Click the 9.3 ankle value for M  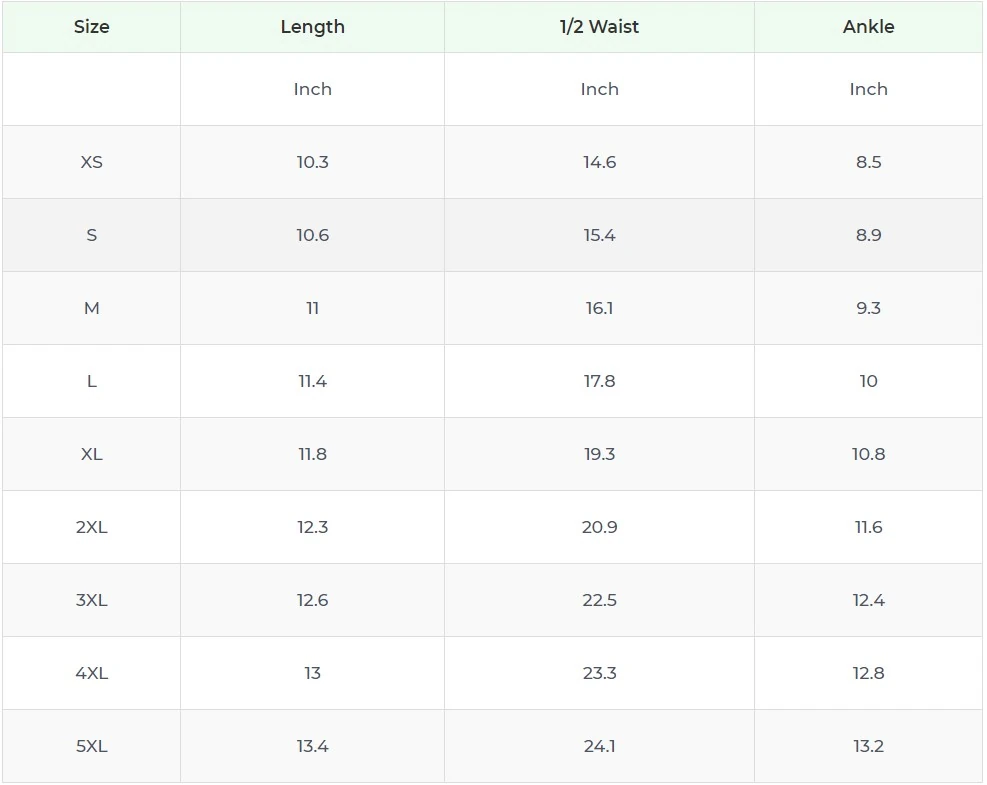(868, 308)
